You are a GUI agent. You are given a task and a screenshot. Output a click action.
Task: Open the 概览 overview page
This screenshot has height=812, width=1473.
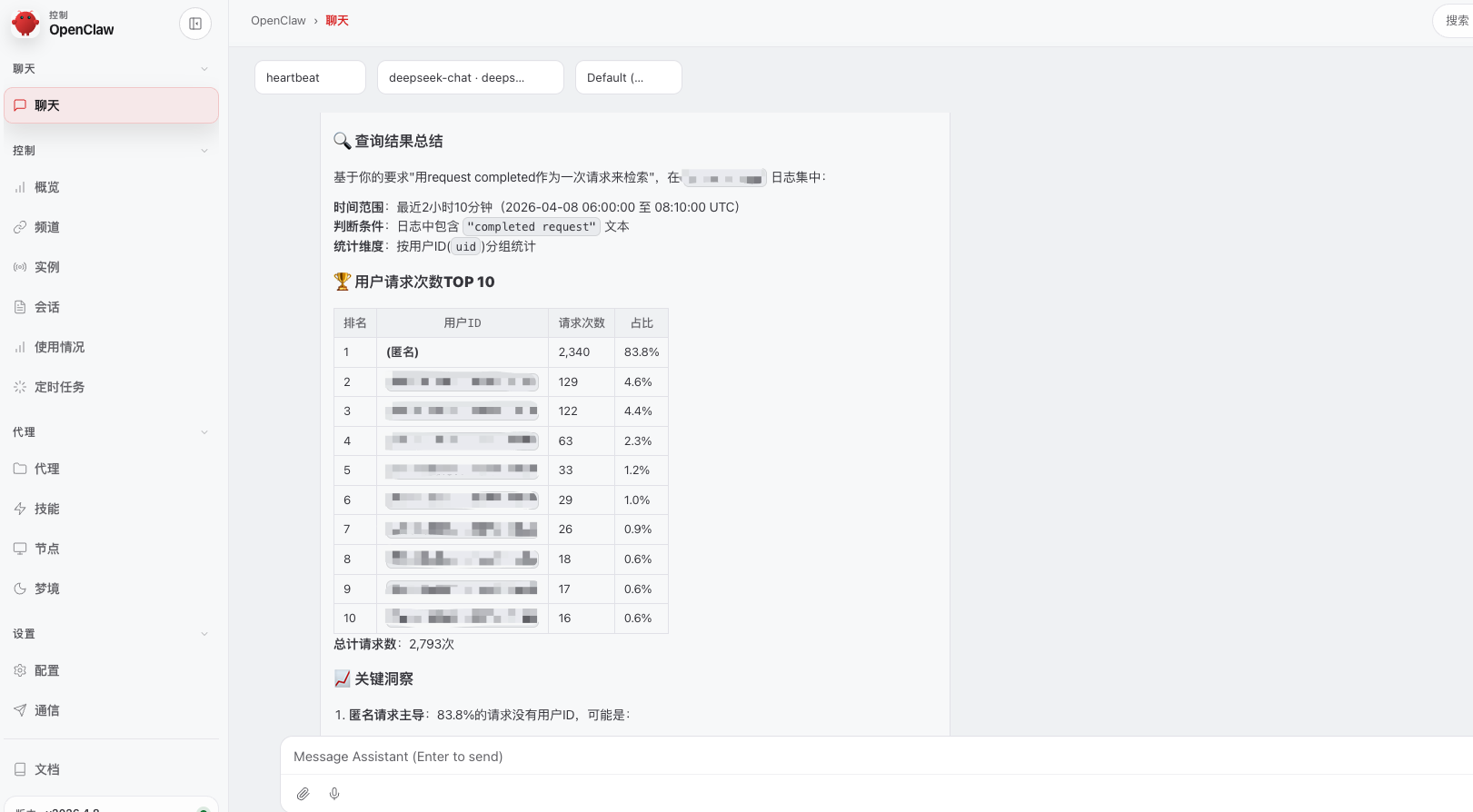47,187
